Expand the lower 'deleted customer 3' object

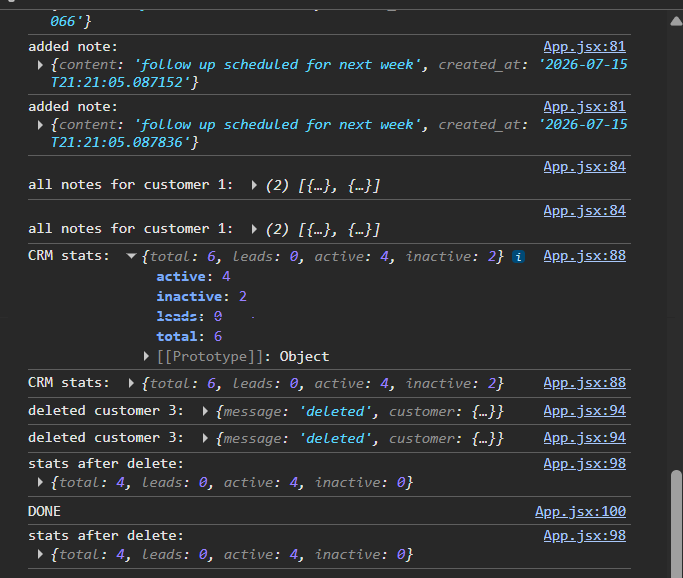205,438
